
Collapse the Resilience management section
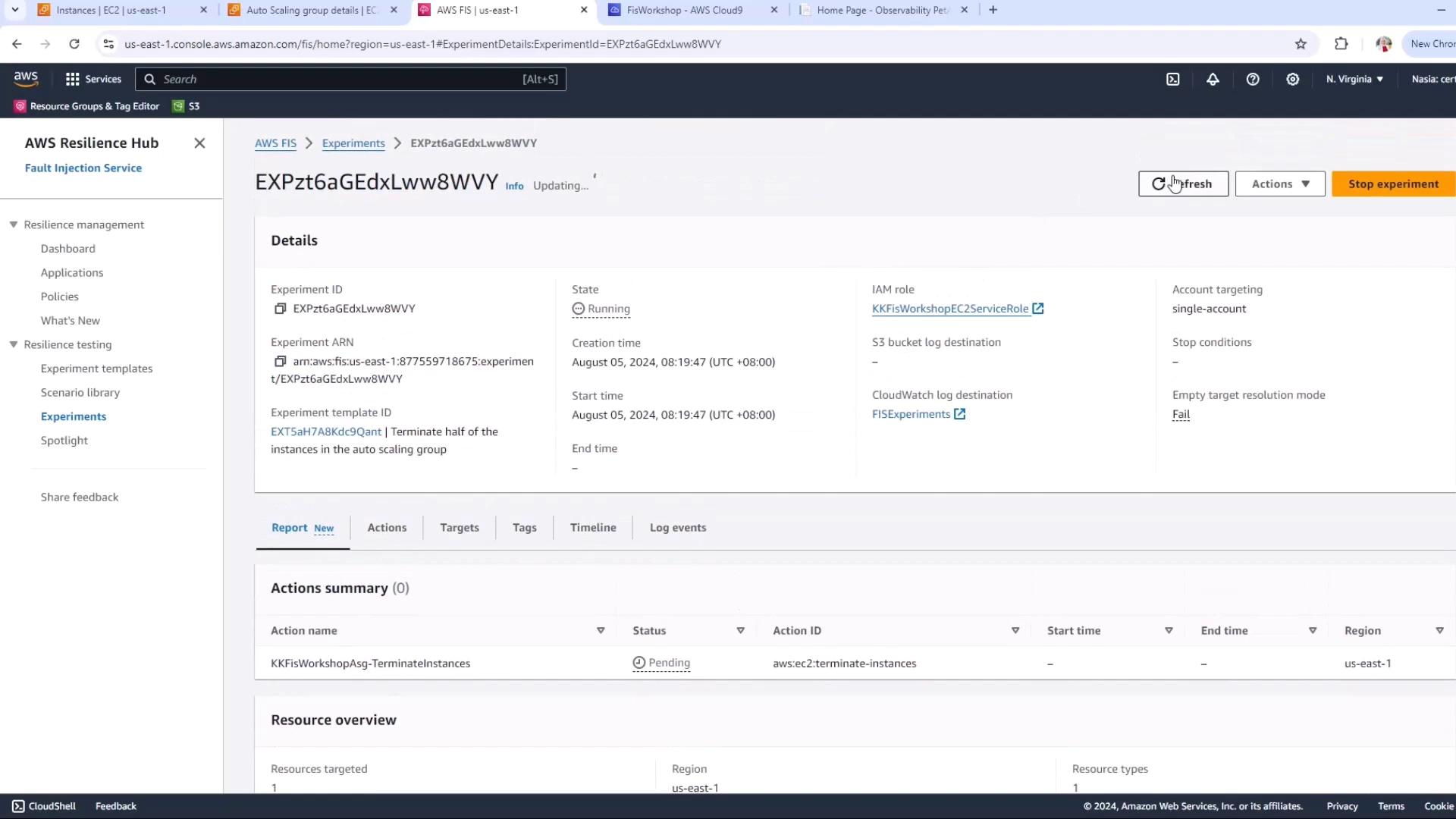coord(14,224)
